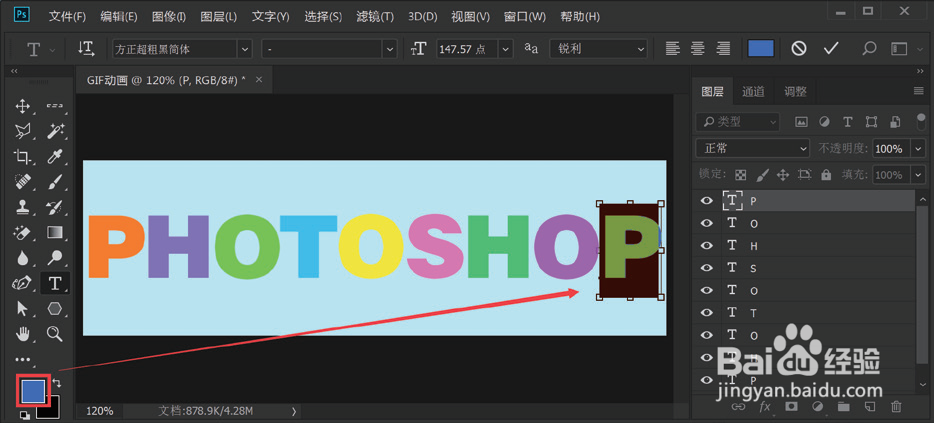Hide the H layer above the S layer
This screenshot has height=423, width=934.
[x=707, y=245]
